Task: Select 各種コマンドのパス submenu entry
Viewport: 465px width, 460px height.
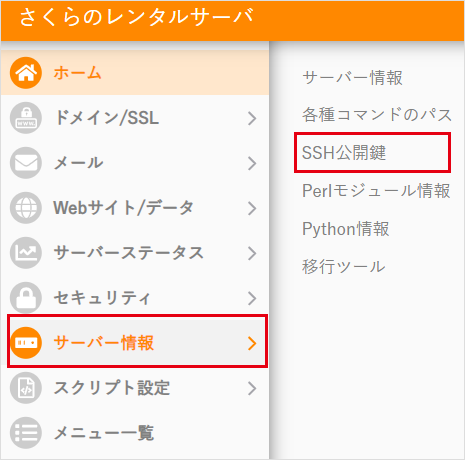Action: [x=377, y=115]
